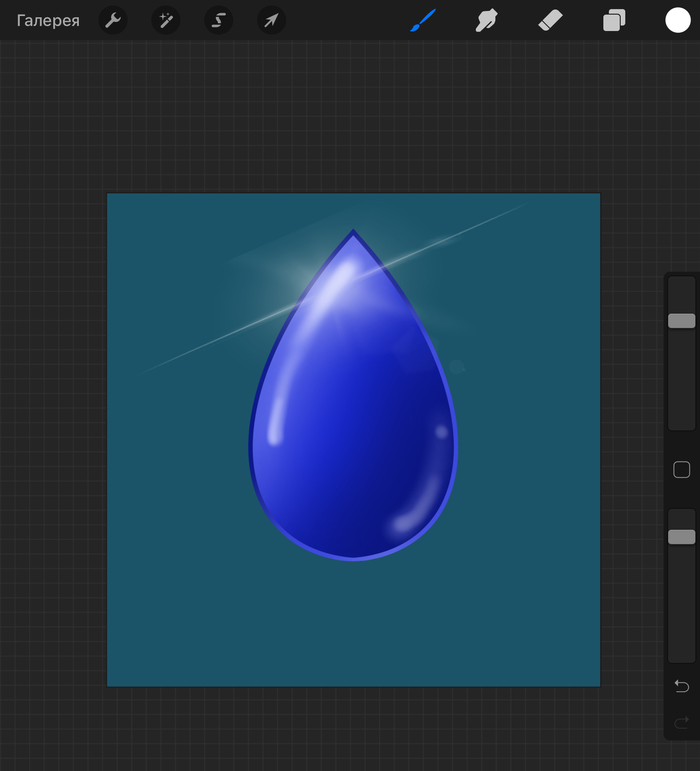Select the Smudge finger tool

tap(486, 20)
